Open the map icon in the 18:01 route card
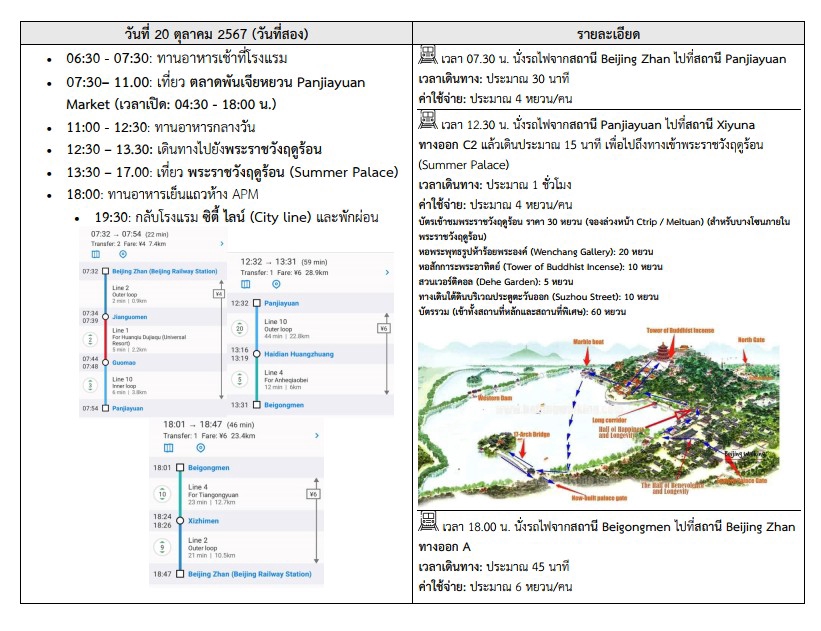 coord(169,448)
